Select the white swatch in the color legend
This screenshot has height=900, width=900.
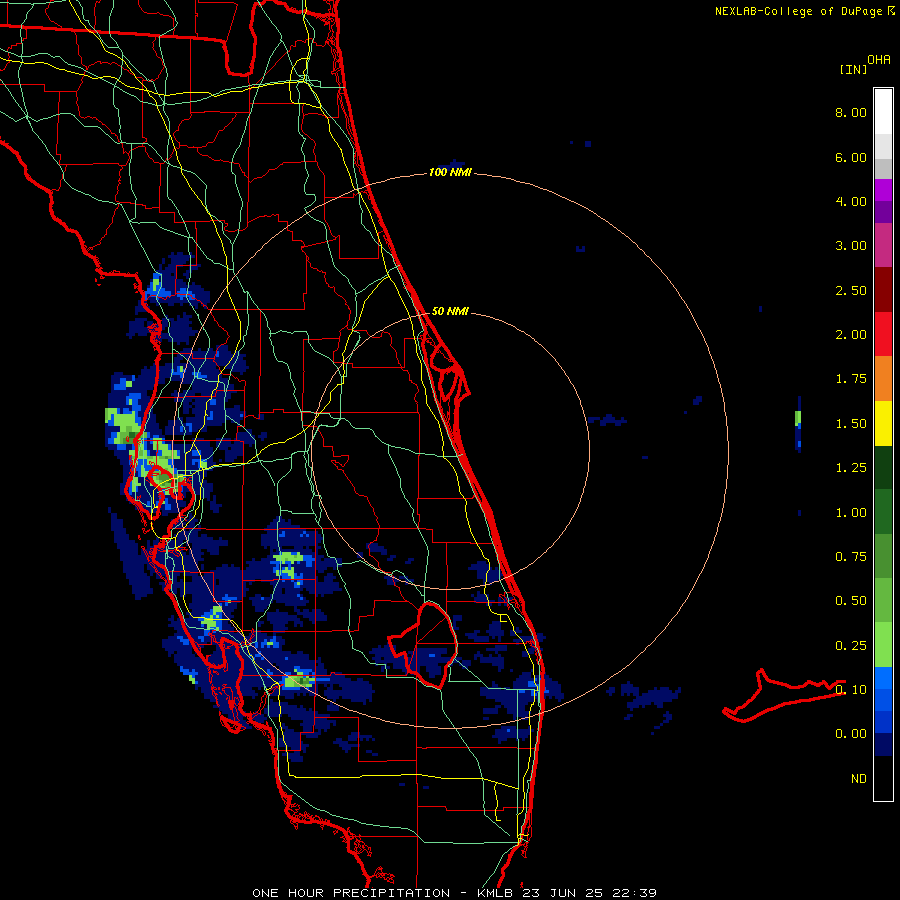tap(883, 111)
